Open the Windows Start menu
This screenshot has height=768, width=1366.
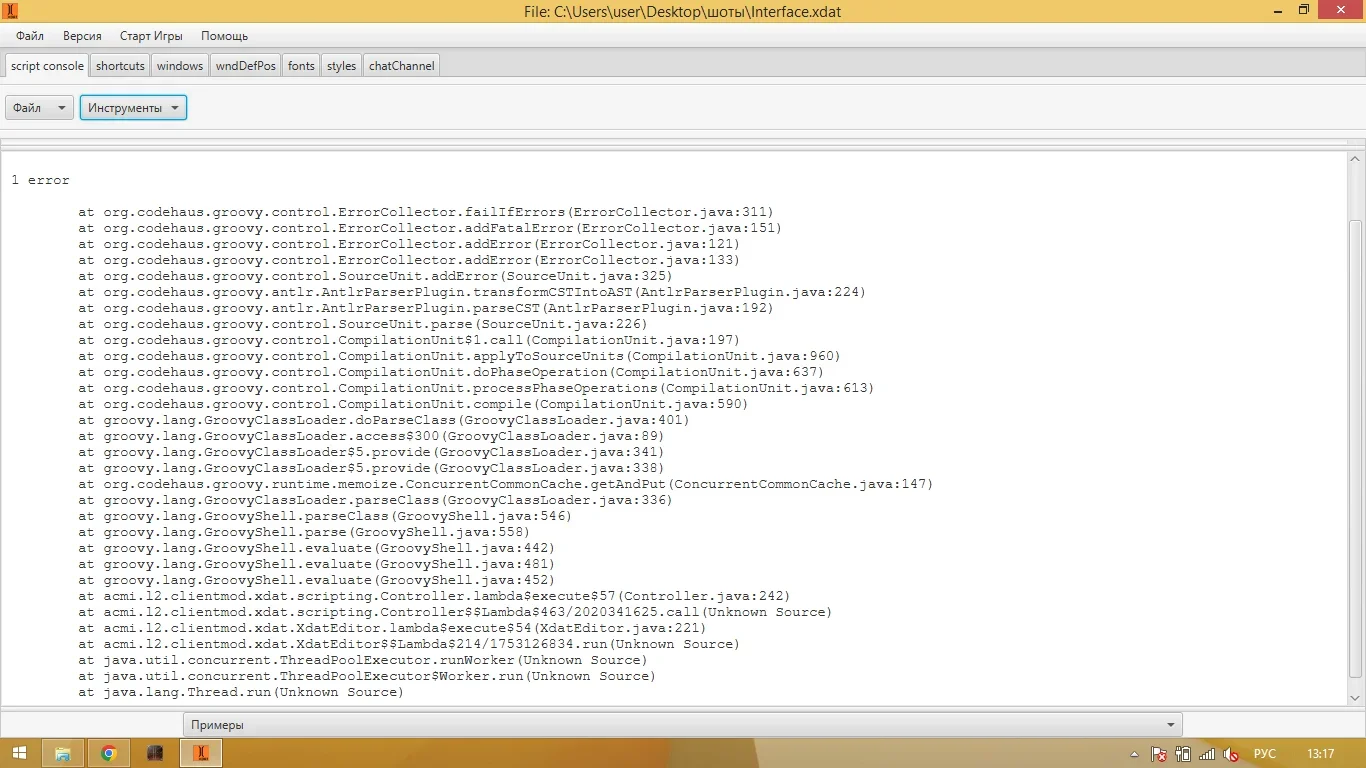(x=20, y=753)
